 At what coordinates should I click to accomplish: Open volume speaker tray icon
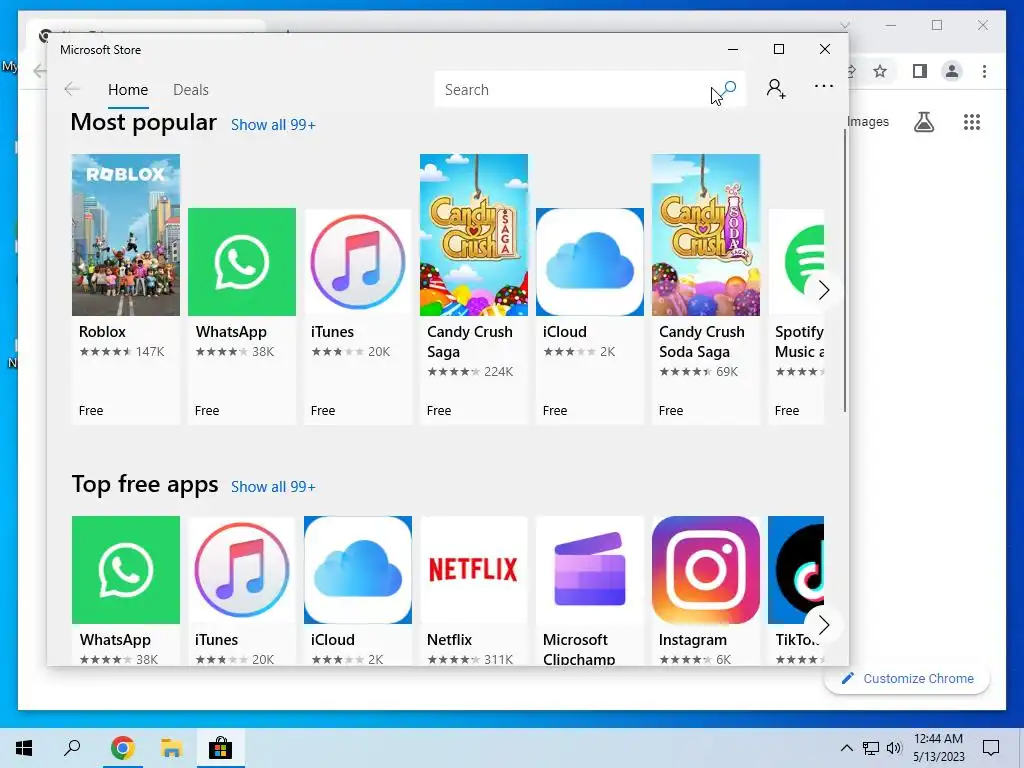click(894, 748)
